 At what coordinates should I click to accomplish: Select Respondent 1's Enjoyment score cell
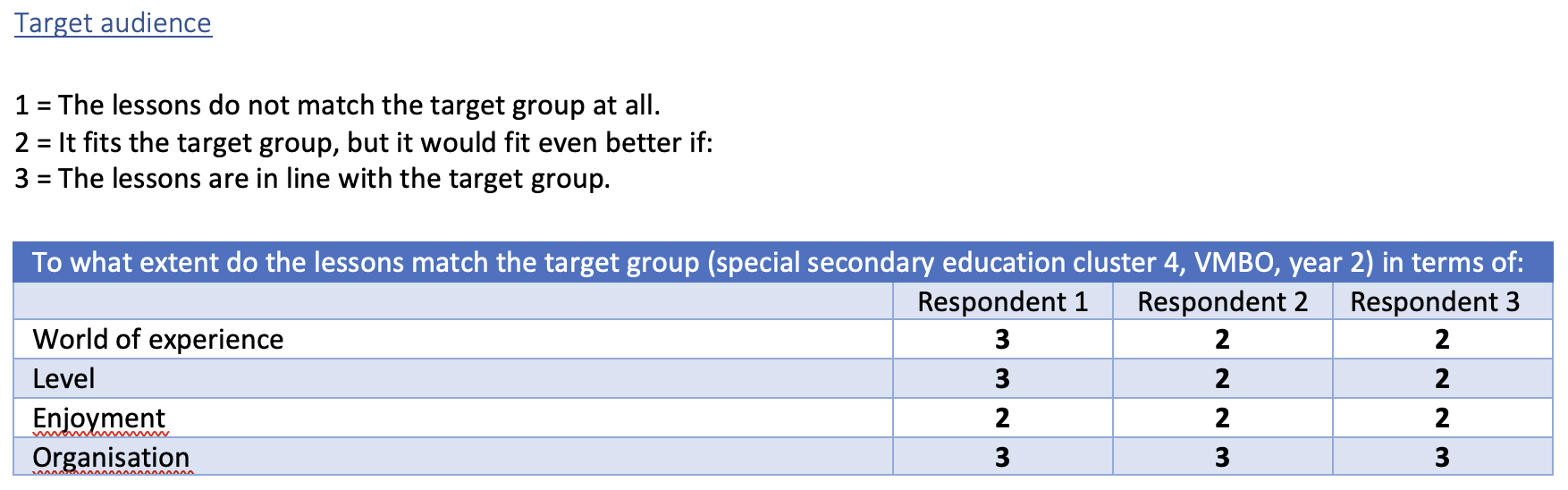1002,418
